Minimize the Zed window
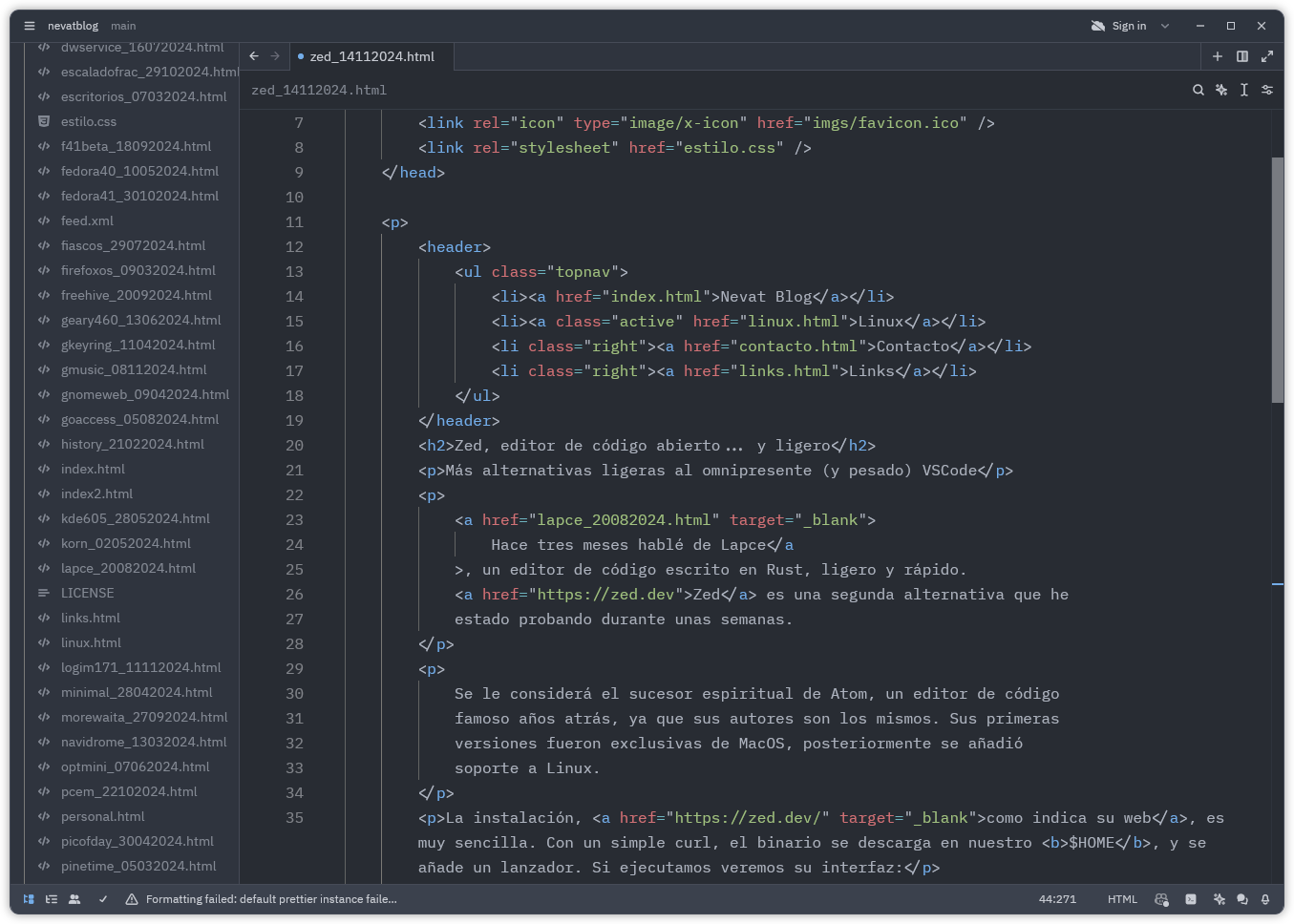 point(1200,26)
